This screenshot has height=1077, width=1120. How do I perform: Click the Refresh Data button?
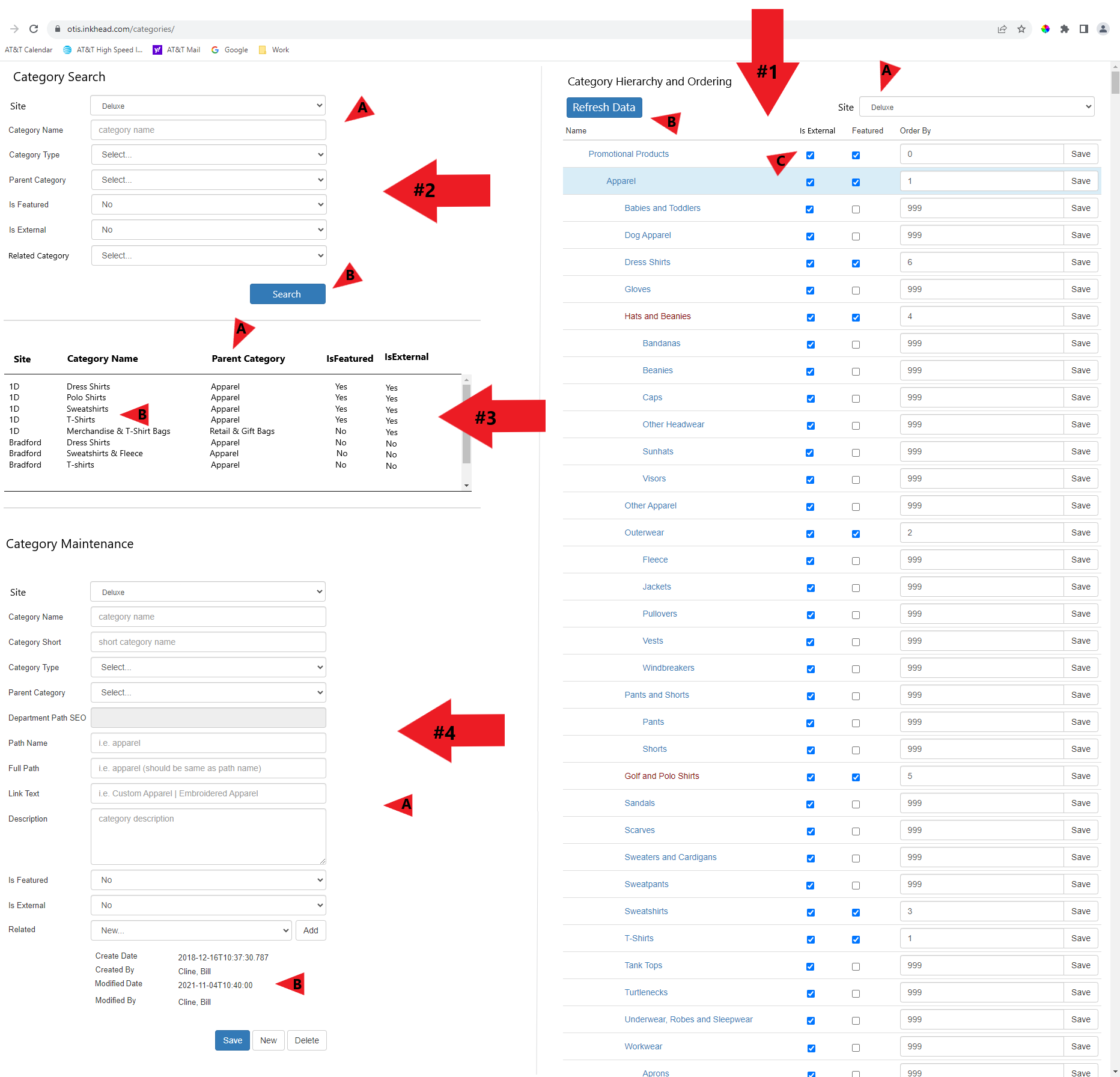coord(604,108)
